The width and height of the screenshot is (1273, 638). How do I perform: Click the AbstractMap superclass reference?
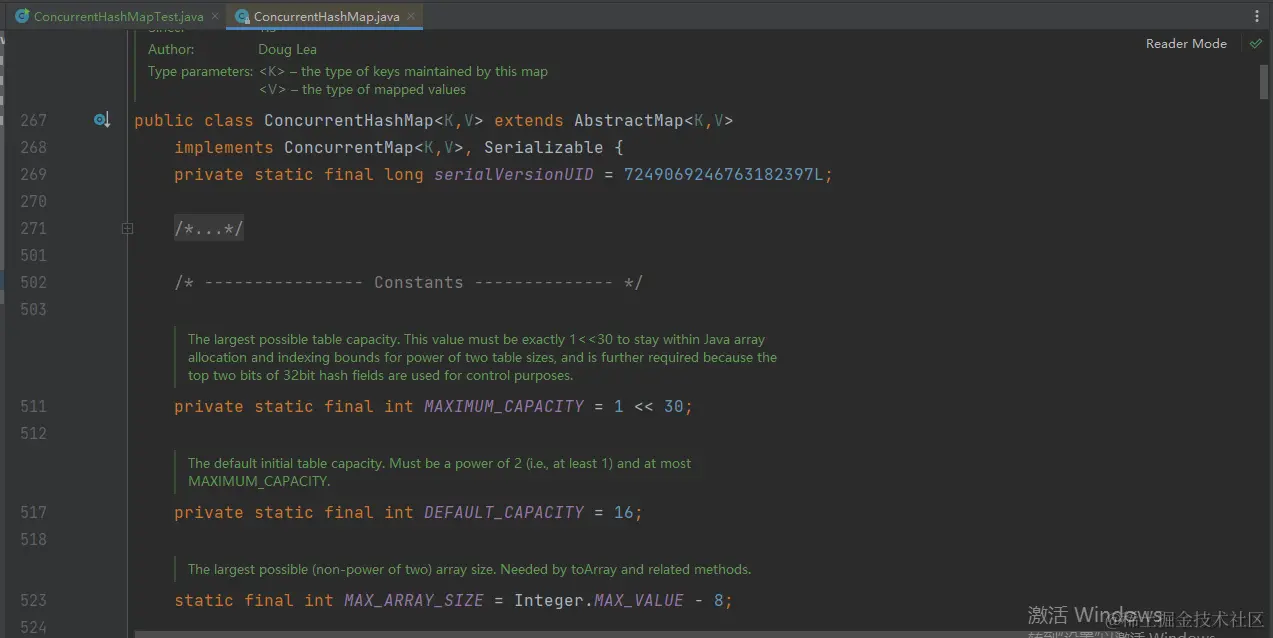pyautogui.click(x=628, y=120)
